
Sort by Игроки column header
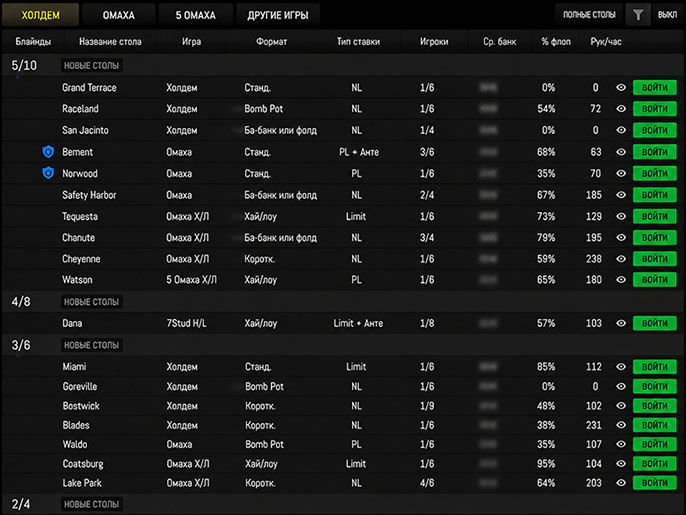434,42
